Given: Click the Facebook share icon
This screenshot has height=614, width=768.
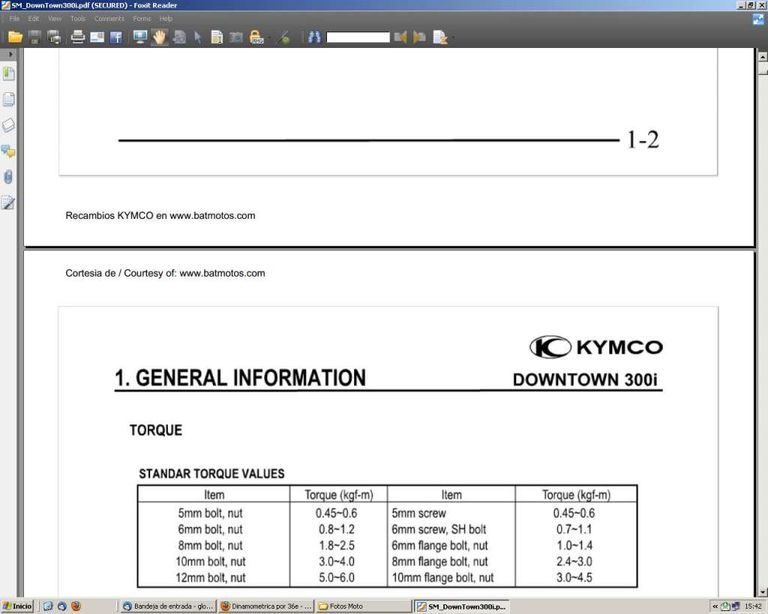Looking at the screenshot, I should click(117, 37).
